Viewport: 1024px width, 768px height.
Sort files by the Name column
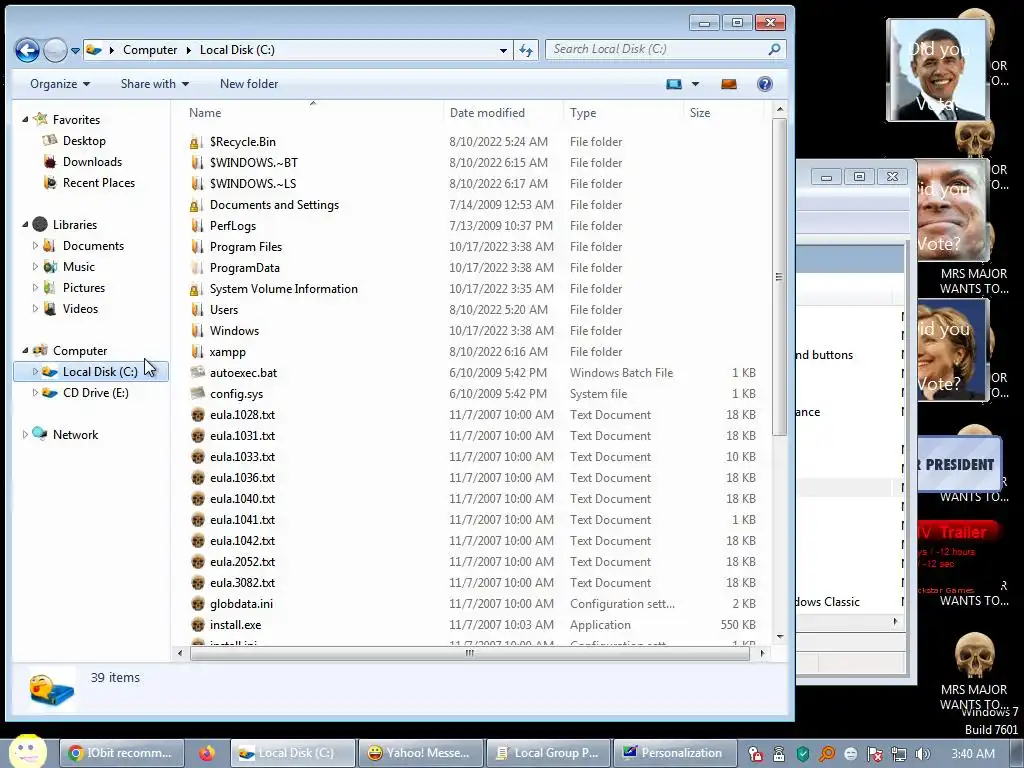coord(312,113)
